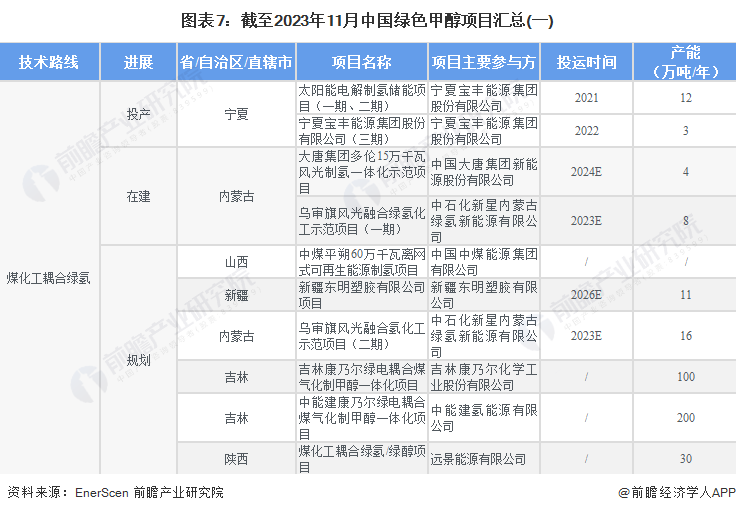Click the capacity value 16

coord(686,336)
